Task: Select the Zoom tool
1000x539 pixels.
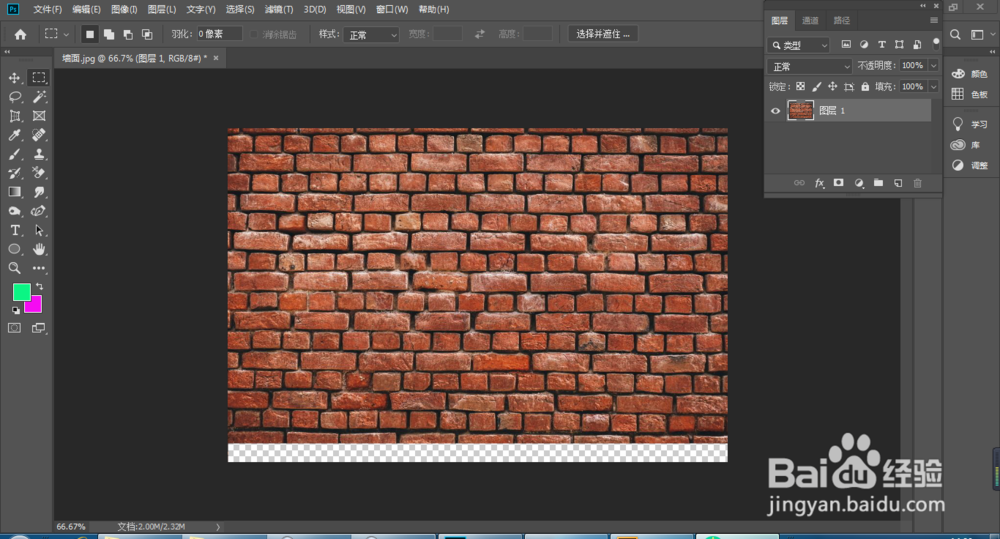Action: pyautogui.click(x=14, y=269)
